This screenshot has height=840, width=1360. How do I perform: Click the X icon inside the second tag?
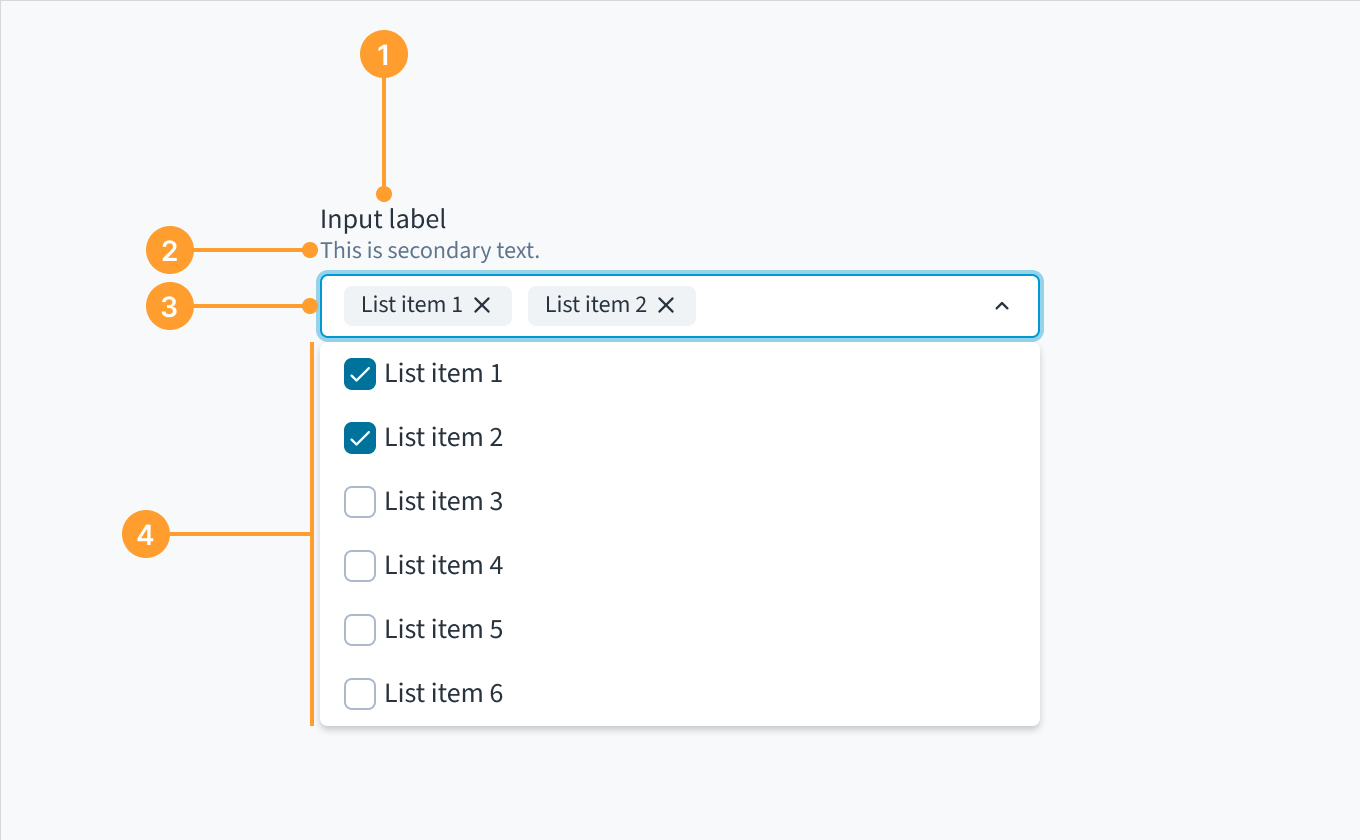pos(666,305)
